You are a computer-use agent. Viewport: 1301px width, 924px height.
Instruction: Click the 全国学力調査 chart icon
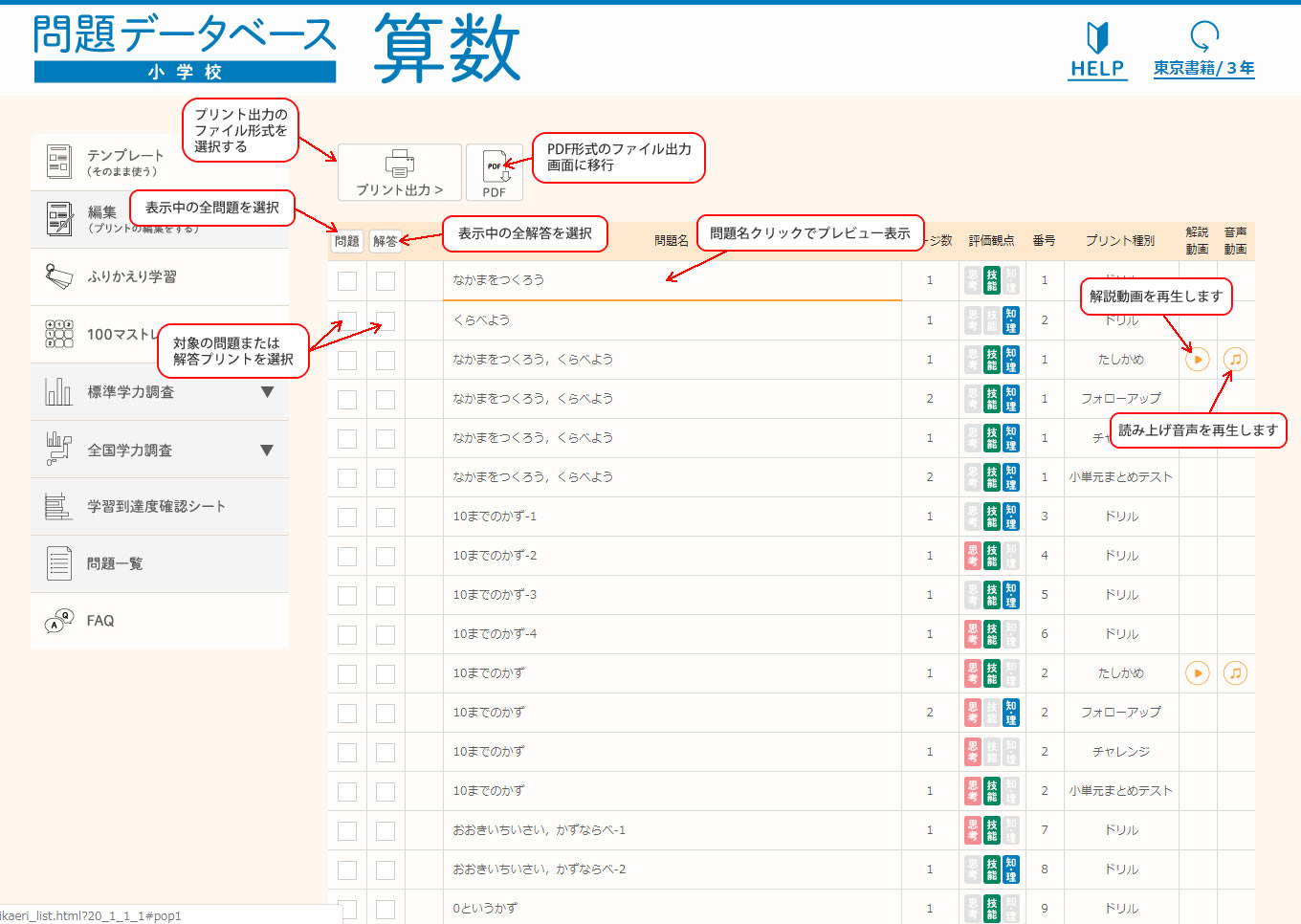pos(58,449)
